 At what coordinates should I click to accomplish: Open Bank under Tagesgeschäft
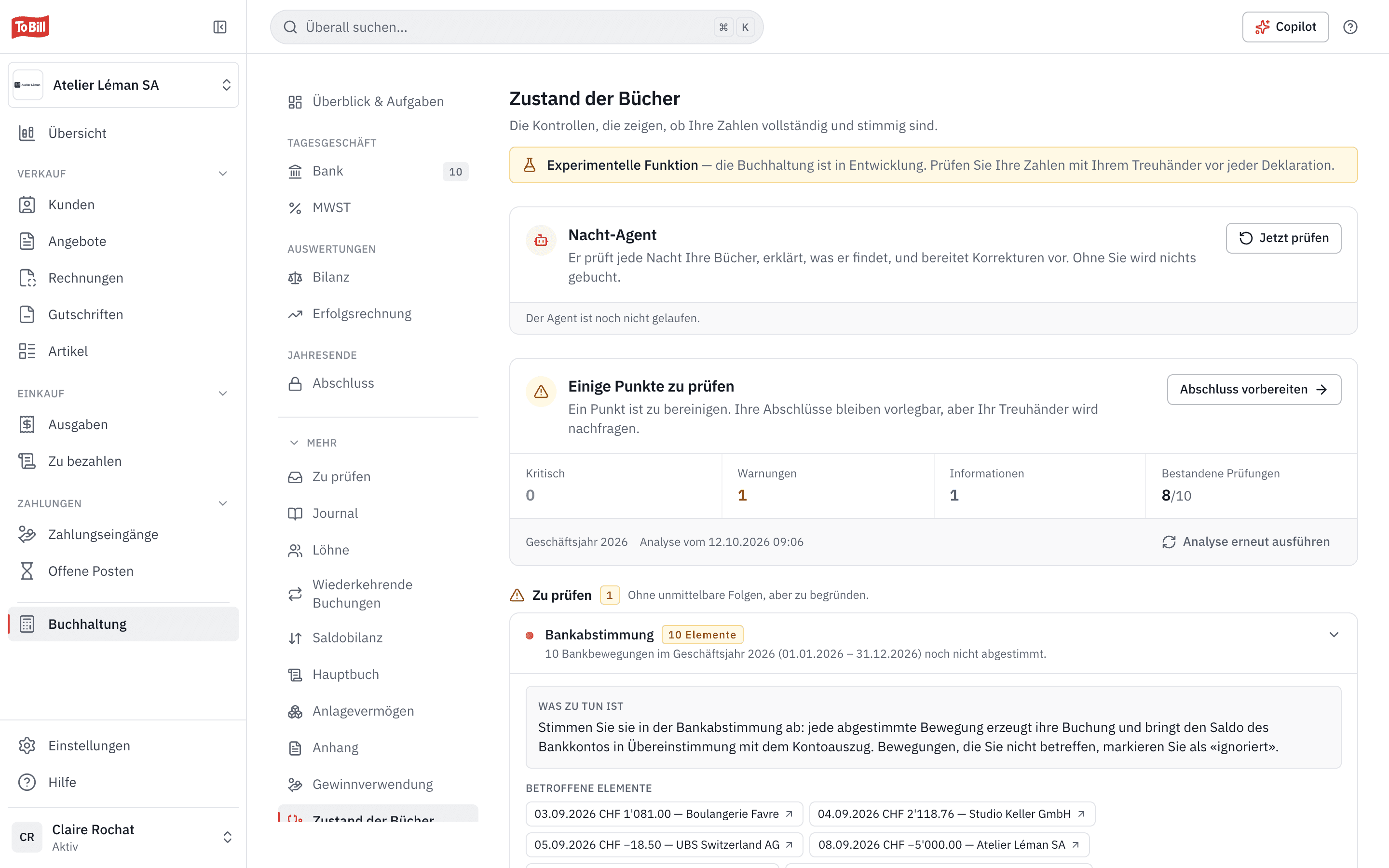(x=378, y=171)
